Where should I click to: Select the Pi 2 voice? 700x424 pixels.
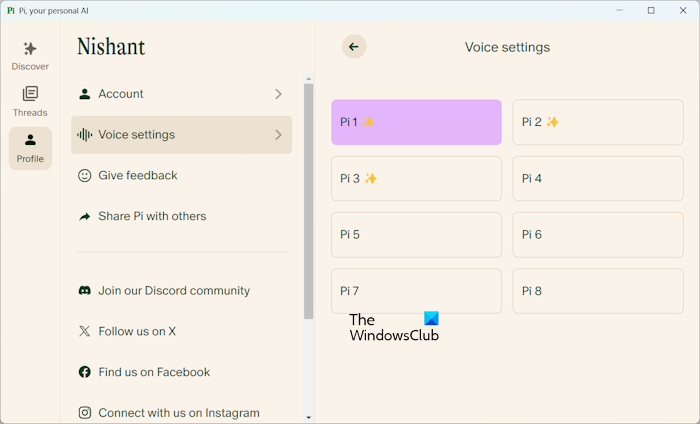point(598,122)
